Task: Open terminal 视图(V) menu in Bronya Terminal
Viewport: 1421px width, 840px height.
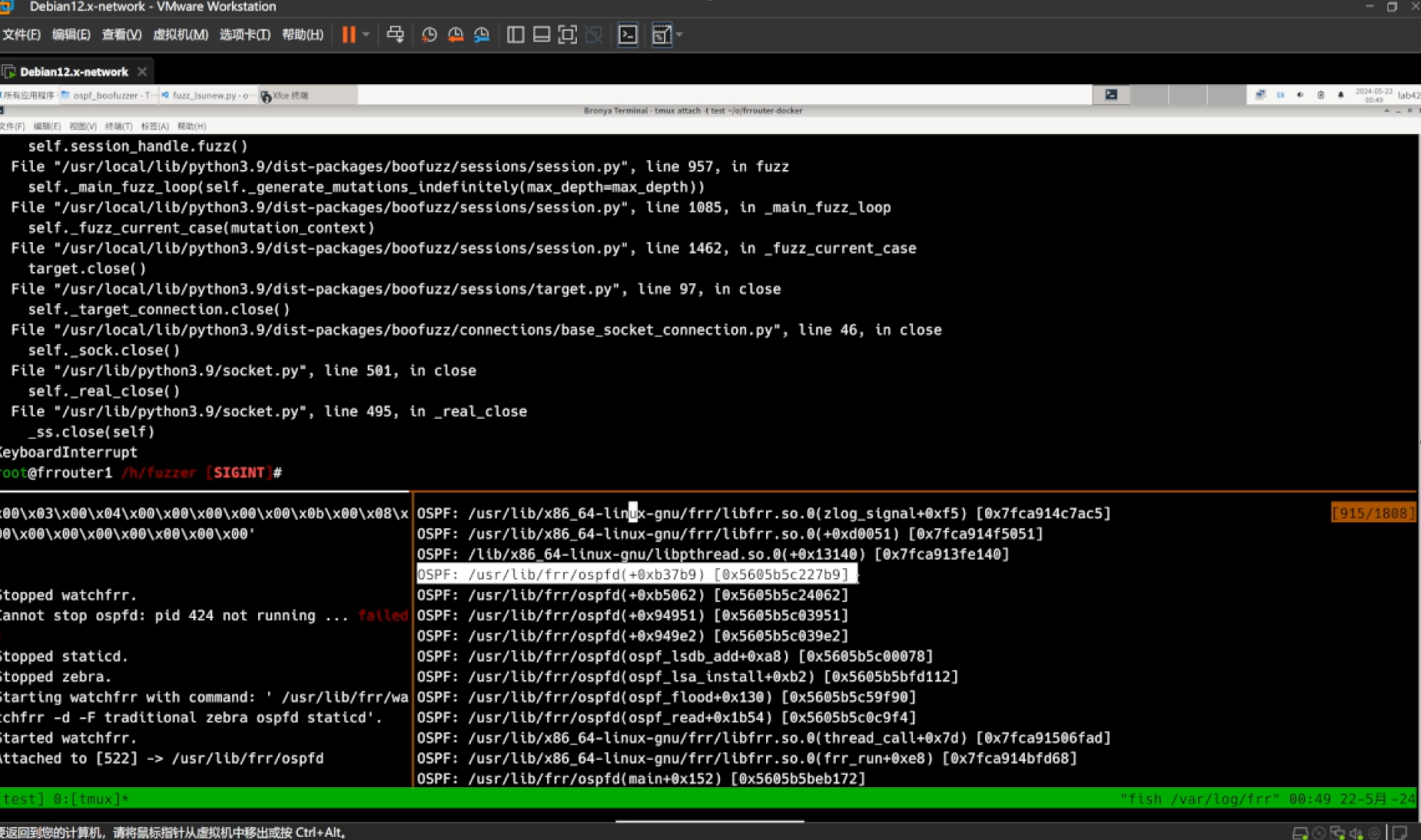Action: pos(83,126)
